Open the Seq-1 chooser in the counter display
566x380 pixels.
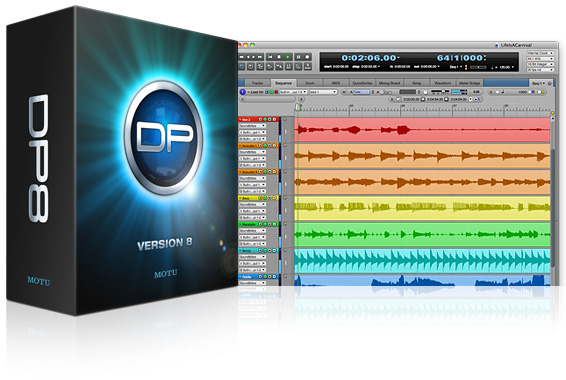pos(456,67)
